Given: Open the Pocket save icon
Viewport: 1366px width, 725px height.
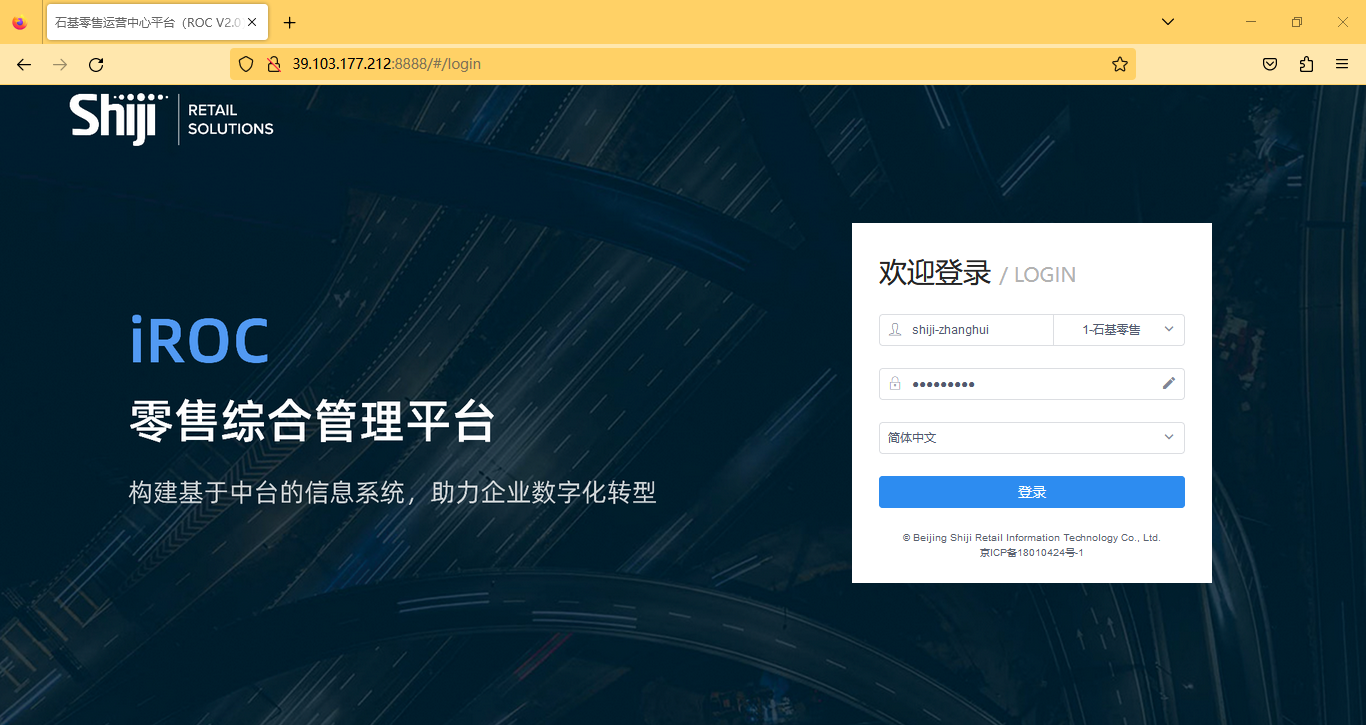Looking at the screenshot, I should click(1269, 64).
